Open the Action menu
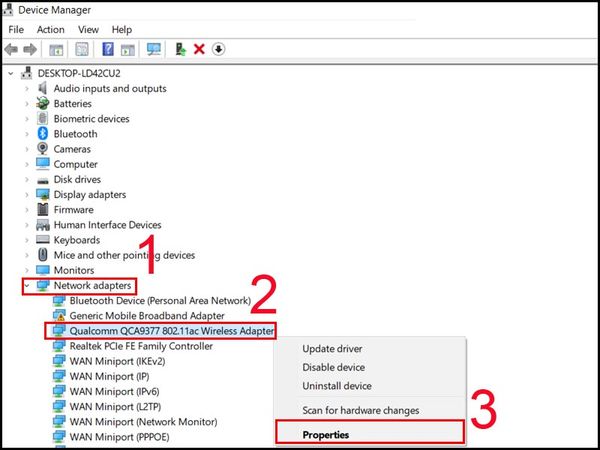600x450 pixels. 50,30
